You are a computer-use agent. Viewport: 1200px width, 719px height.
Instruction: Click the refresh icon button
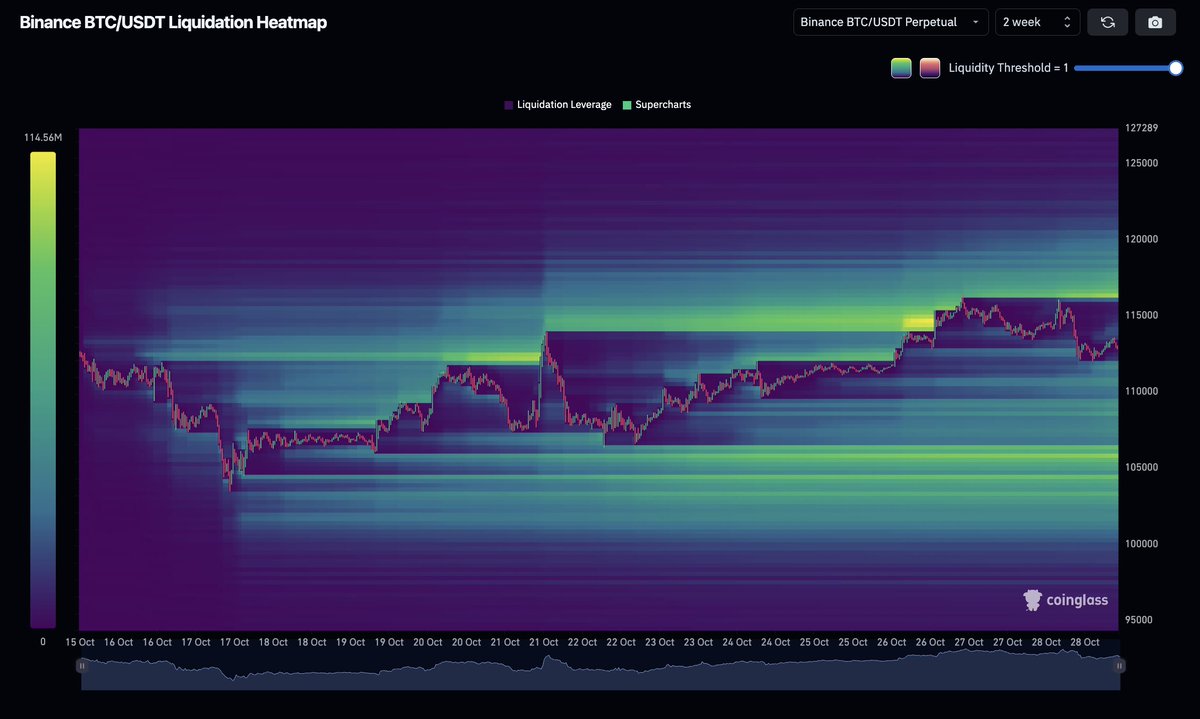(x=1107, y=22)
